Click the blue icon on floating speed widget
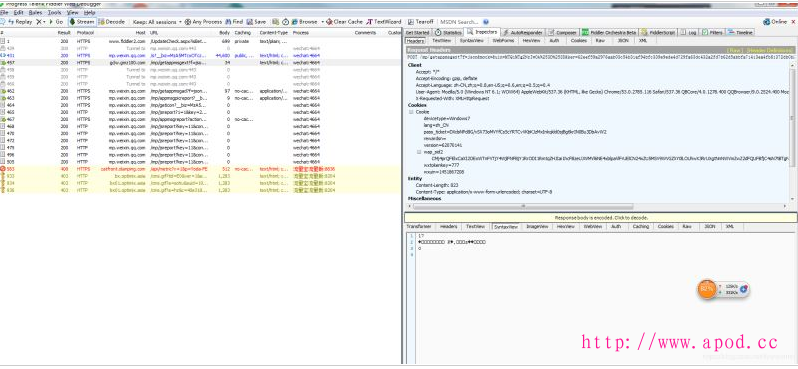This screenshot has width=798, height=369. (744, 289)
